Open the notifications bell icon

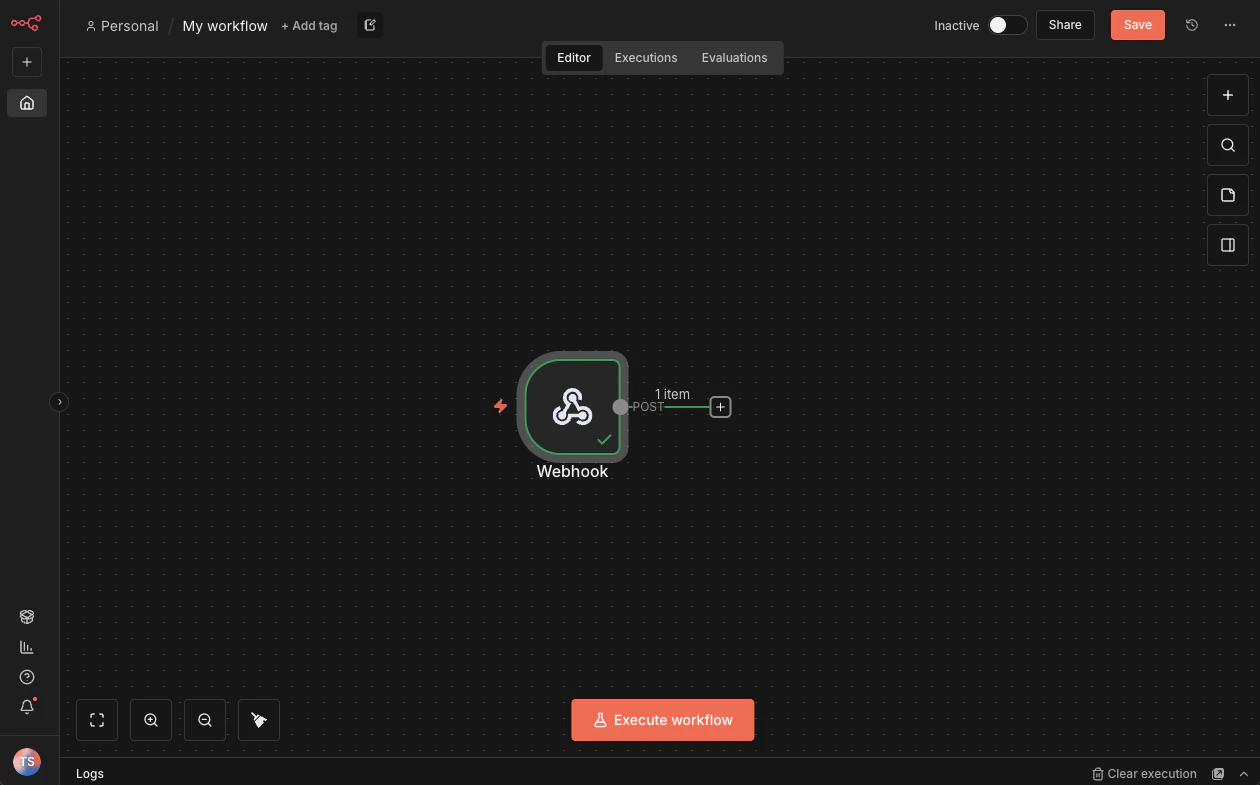point(27,707)
